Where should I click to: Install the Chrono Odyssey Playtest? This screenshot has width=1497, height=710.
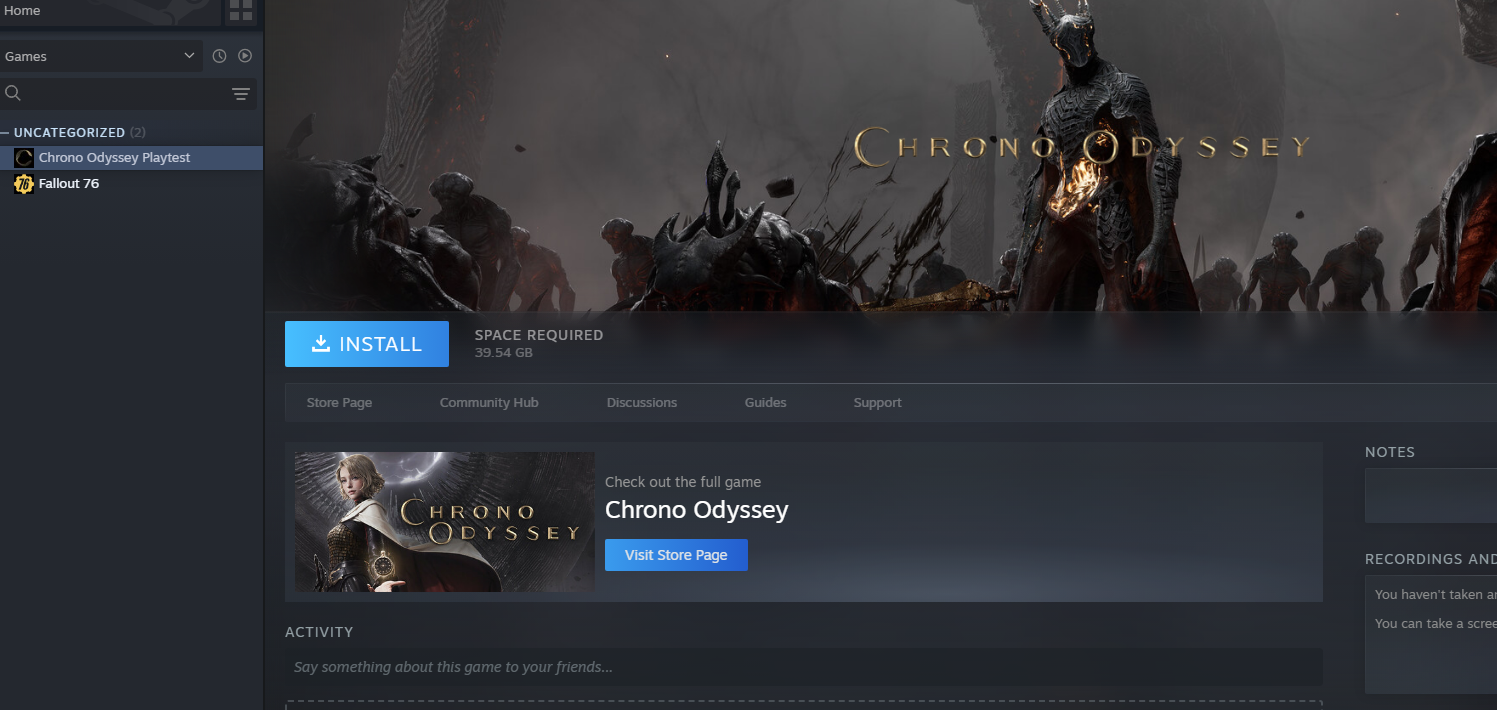click(366, 344)
